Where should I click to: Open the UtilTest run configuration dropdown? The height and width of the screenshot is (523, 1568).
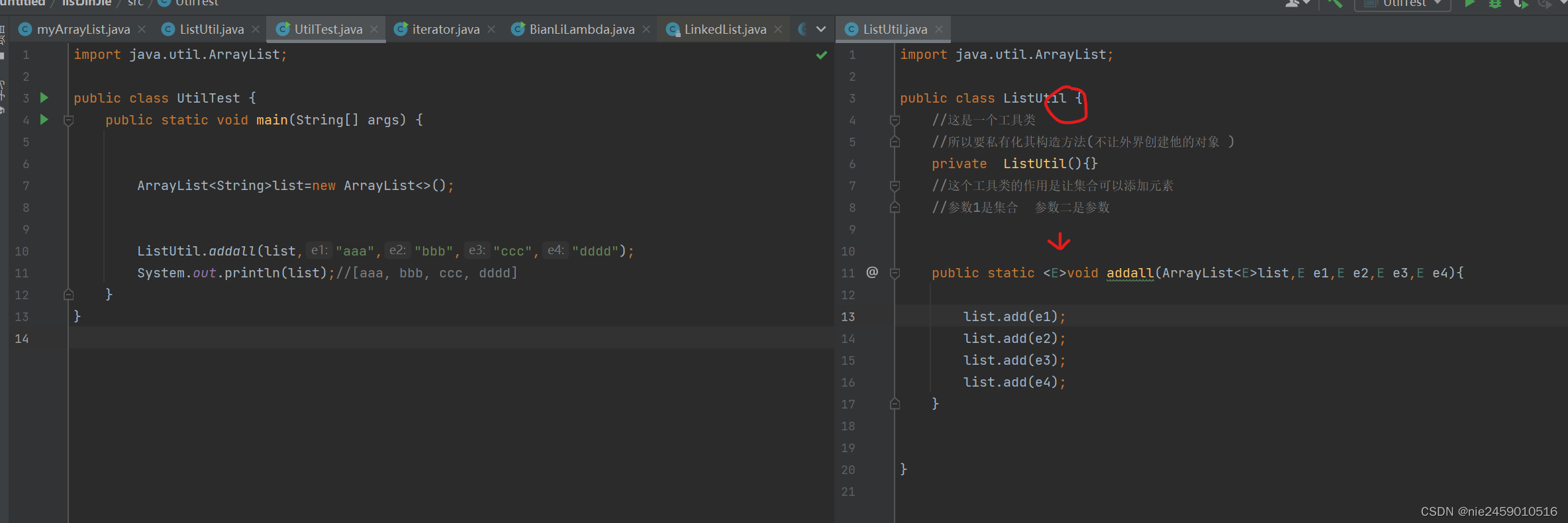pos(1402,4)
